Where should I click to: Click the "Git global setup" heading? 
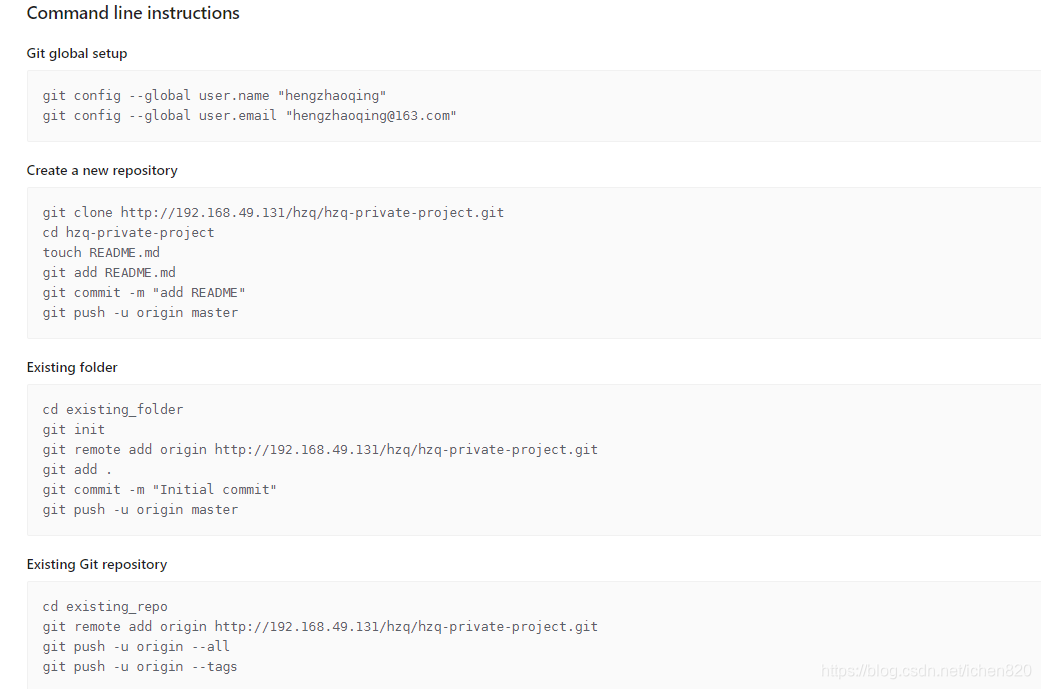[77, 53]
